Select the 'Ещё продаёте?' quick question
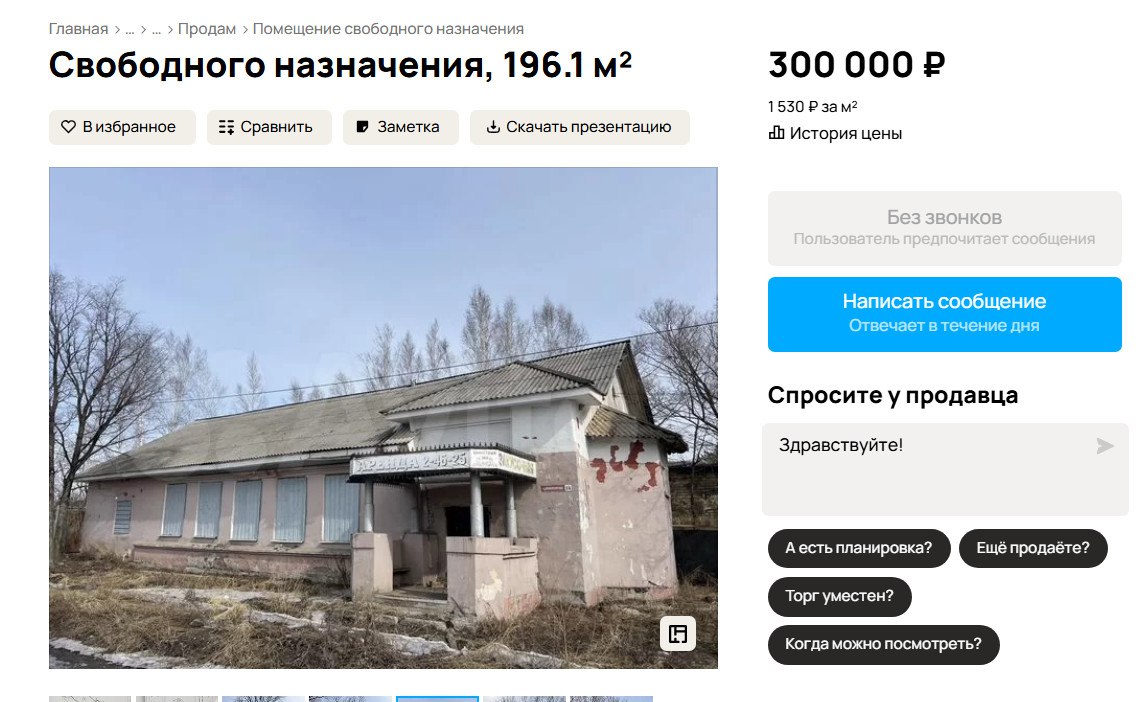Screen dimensions: 1139x702 pos(1033,548)
